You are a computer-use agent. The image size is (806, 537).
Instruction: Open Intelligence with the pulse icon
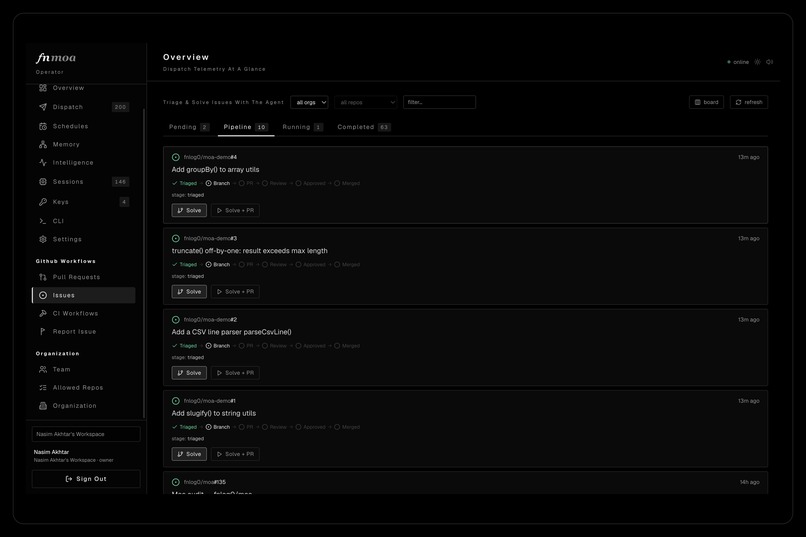click(x=83, y=162)
